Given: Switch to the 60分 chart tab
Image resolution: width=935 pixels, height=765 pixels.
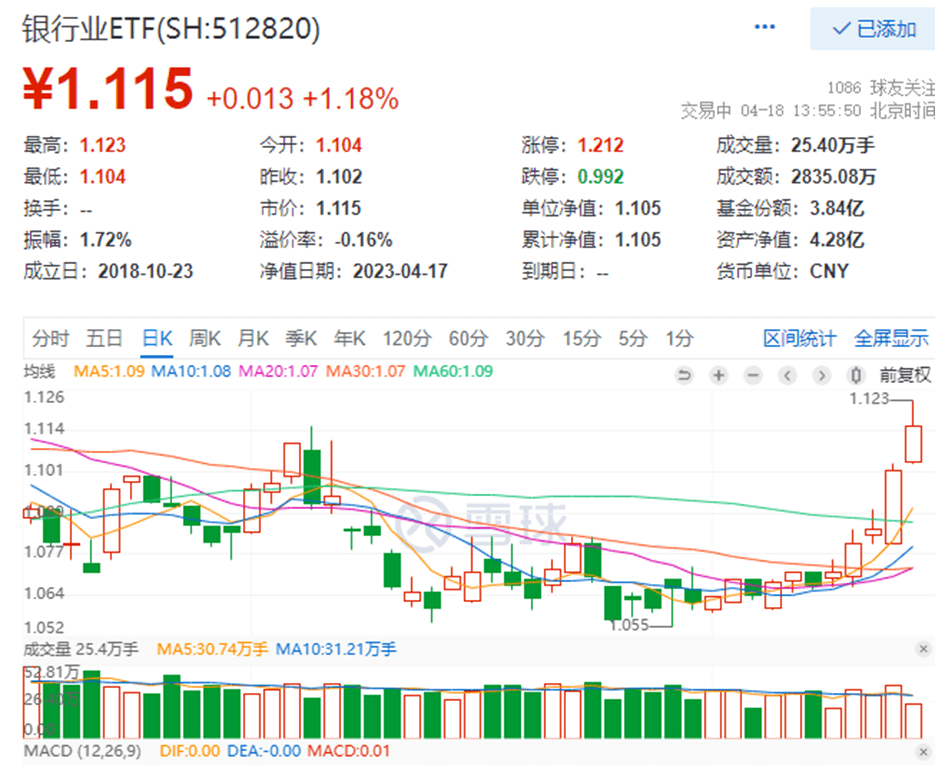Looking at the screenshot, I should pos(468,339).
